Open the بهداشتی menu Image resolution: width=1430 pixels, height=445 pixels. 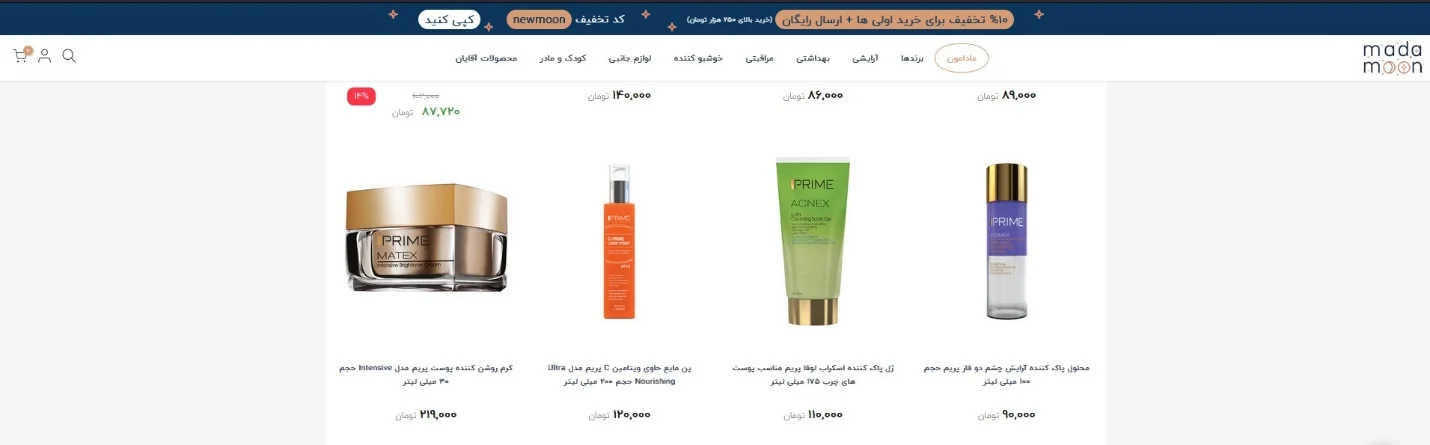point(812,58)
